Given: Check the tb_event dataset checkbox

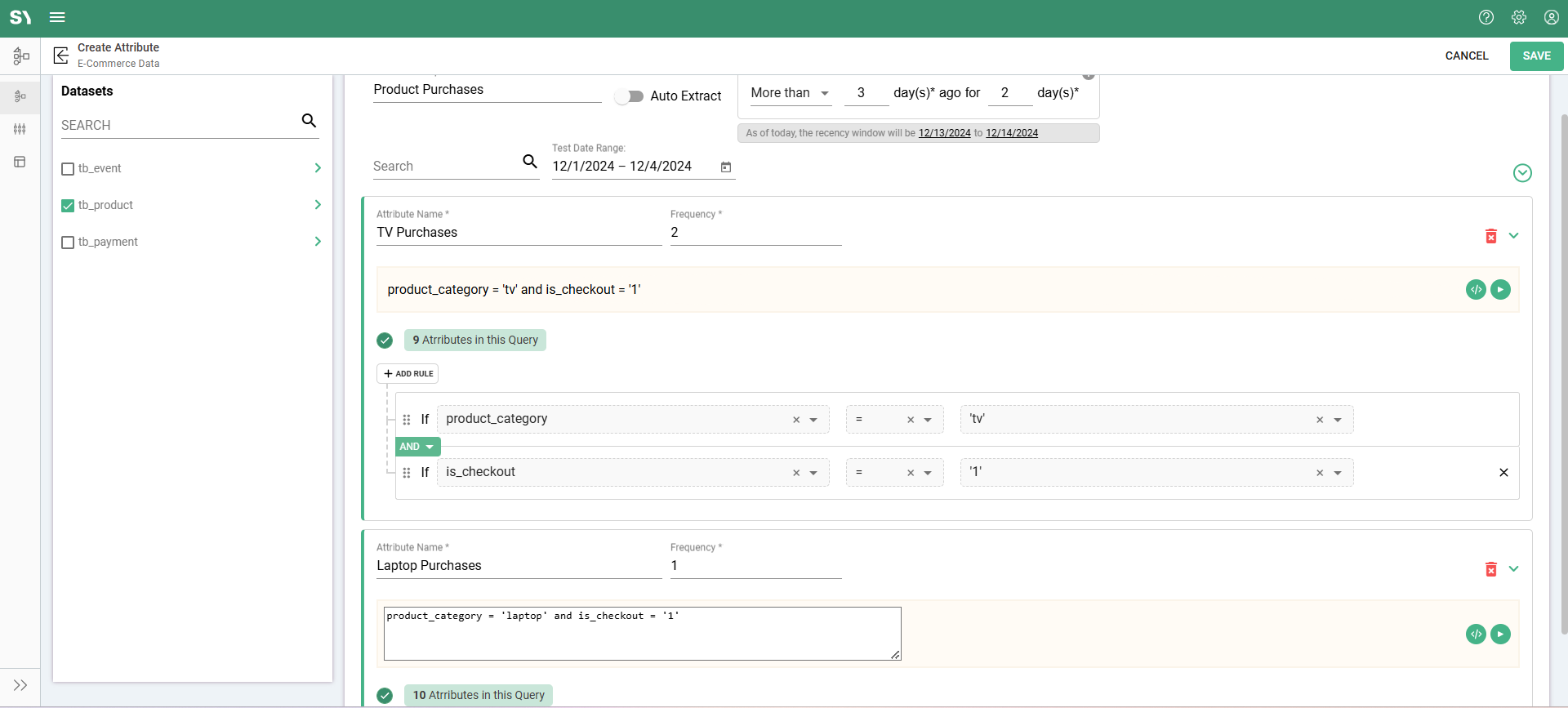Looking at the screenshot, I should click(x=68, y=169).
